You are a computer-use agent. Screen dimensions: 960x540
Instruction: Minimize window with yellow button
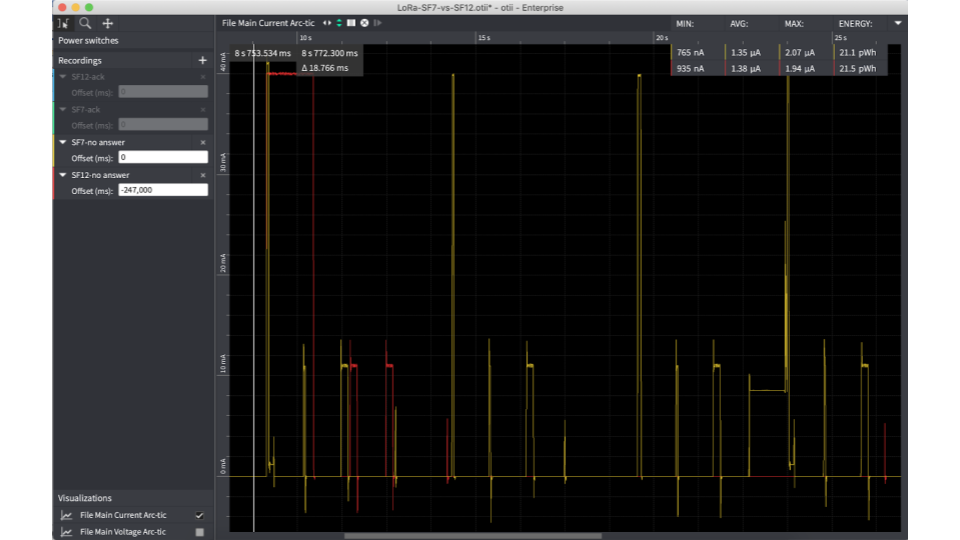tap(75, 7)
